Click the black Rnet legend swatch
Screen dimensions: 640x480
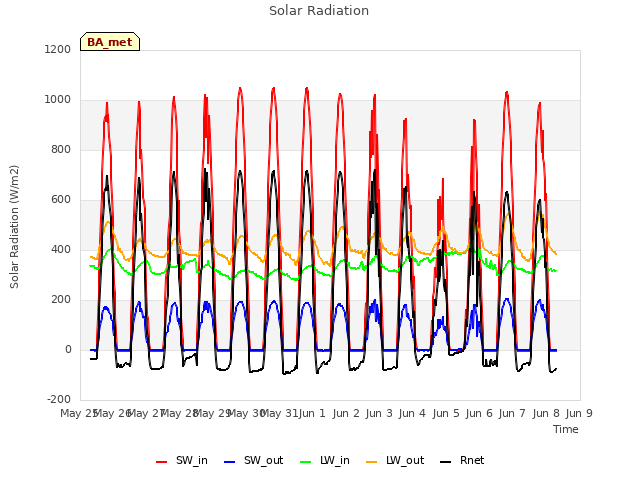point(446,462)
